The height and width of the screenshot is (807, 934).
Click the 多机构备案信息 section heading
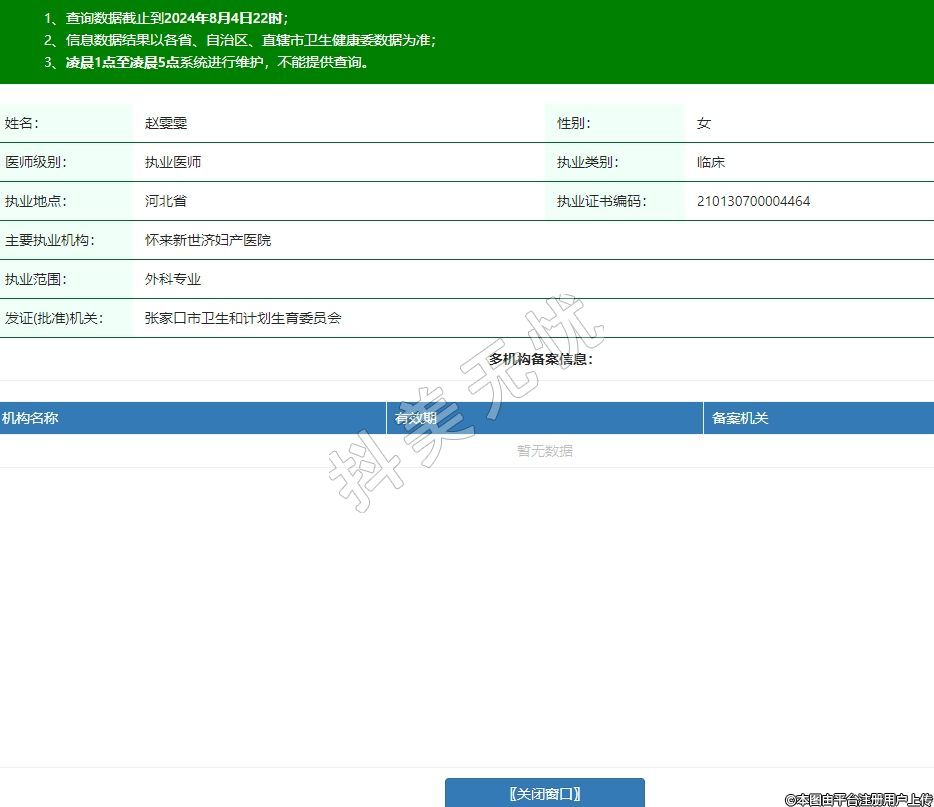pos(540,359)
